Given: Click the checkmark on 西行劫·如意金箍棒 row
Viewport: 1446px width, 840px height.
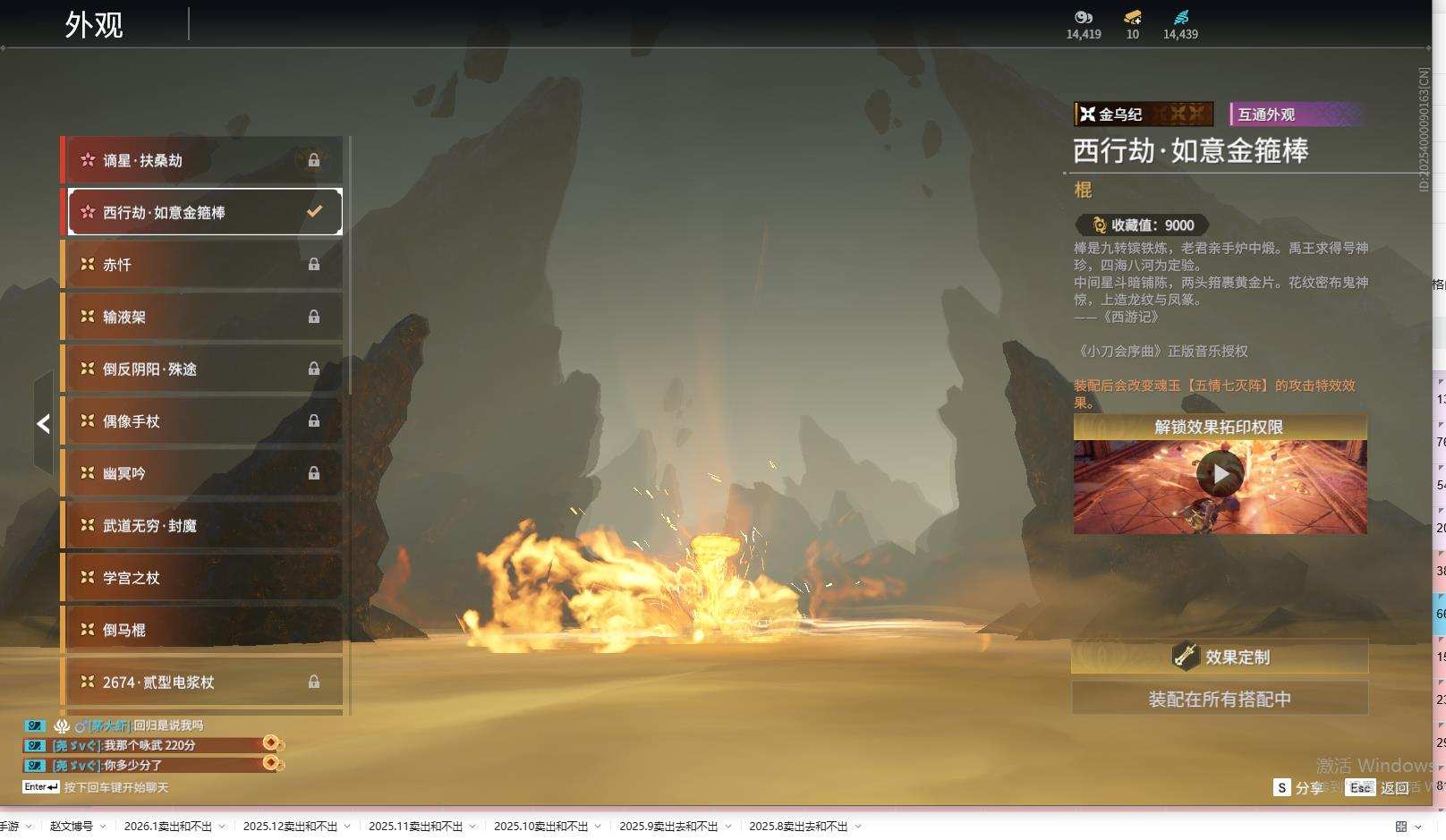Looking at the screenshot, I should coord(314,212).
